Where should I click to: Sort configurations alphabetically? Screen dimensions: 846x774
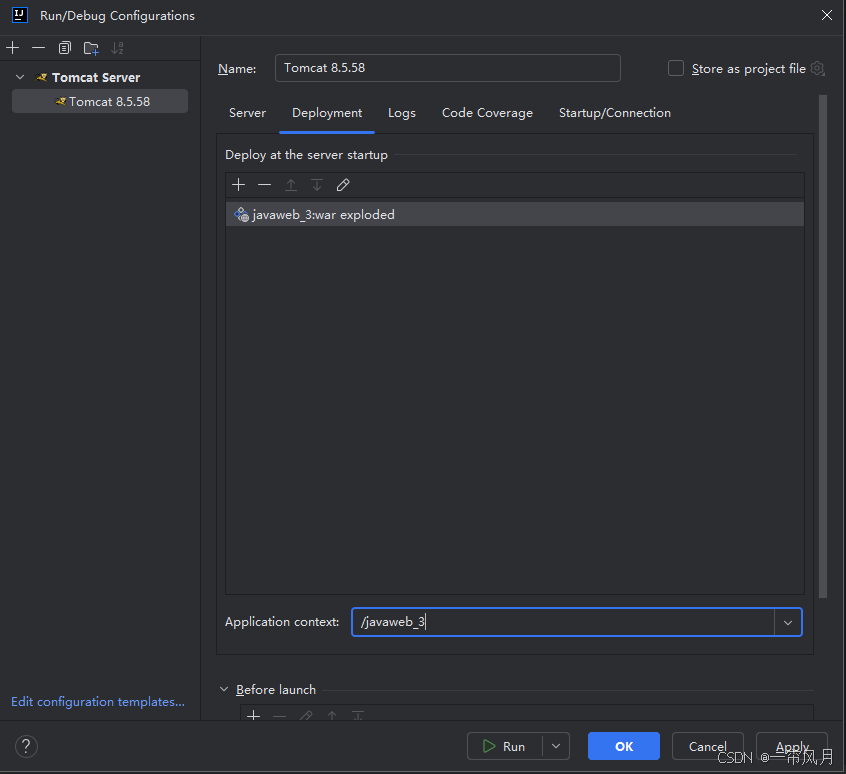(117, 48)
